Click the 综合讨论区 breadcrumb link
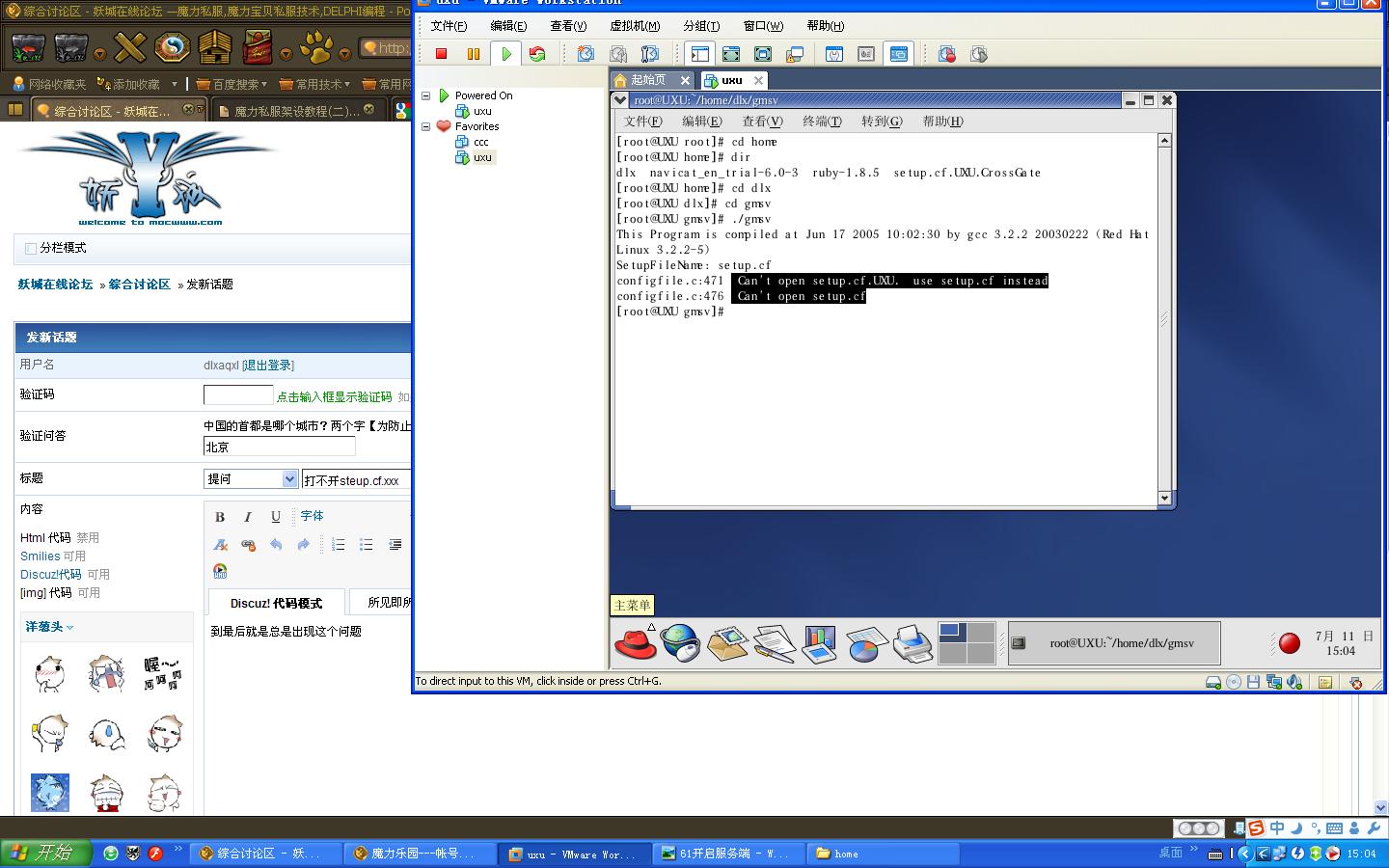 (x=139, y=285)
